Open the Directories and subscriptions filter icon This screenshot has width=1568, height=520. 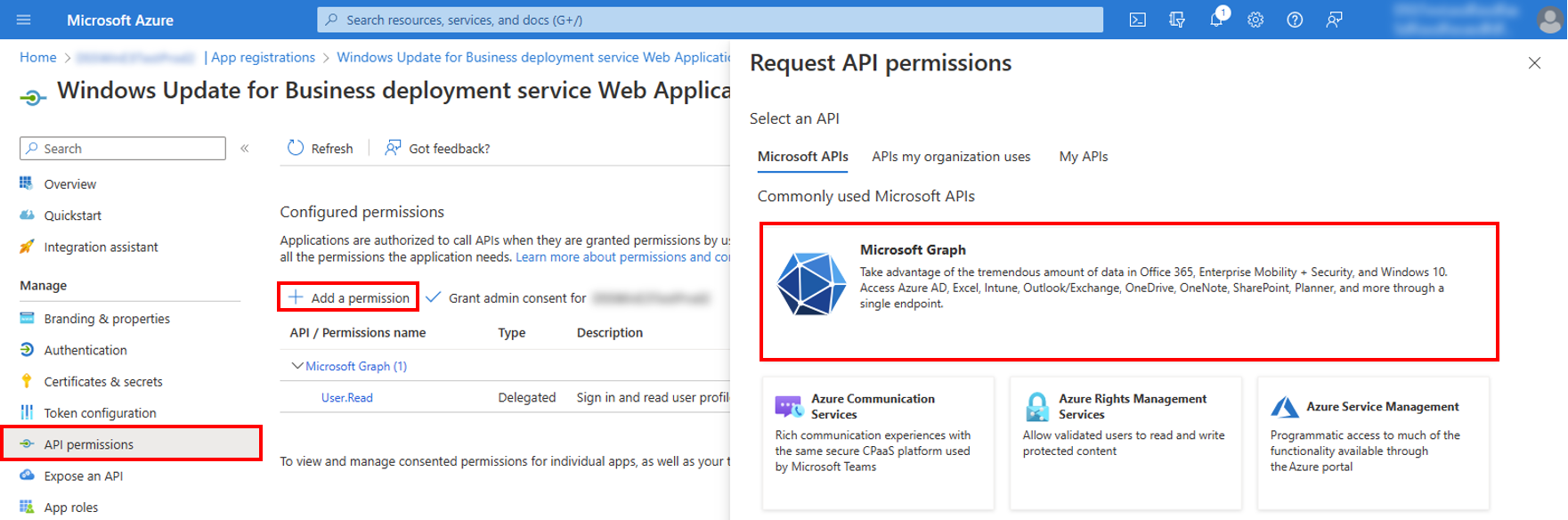point(1177,20)
